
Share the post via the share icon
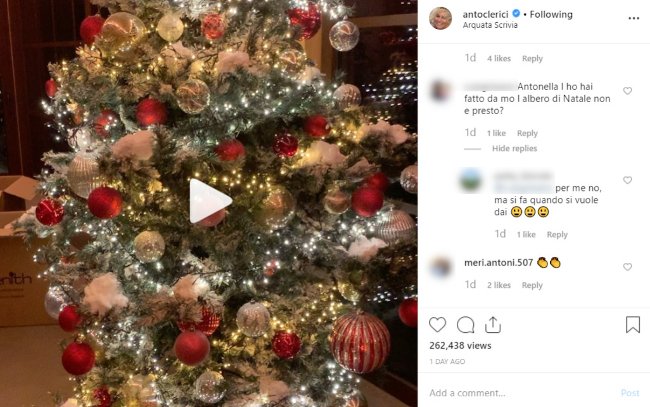tap(492, 325)
